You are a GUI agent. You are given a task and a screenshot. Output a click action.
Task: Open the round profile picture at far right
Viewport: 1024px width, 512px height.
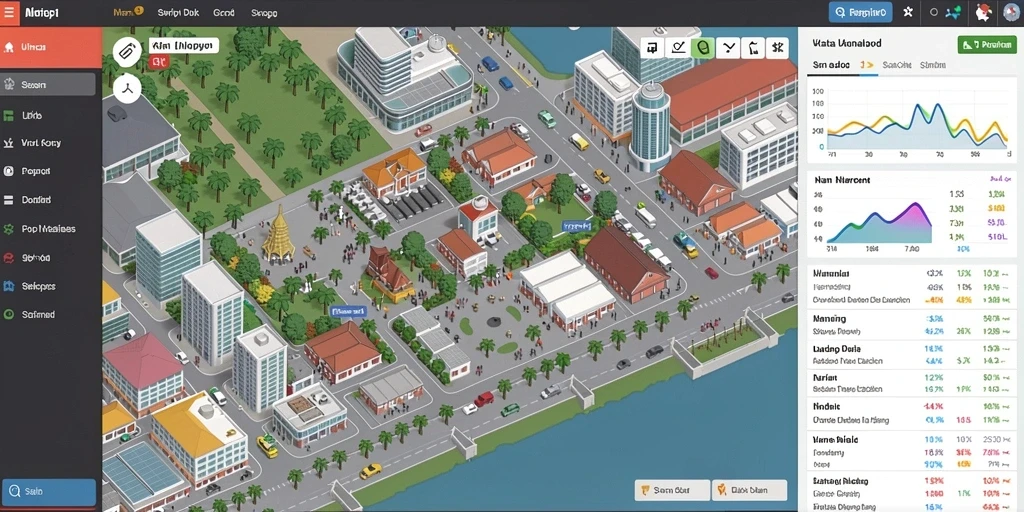(x=1010, y=12)
